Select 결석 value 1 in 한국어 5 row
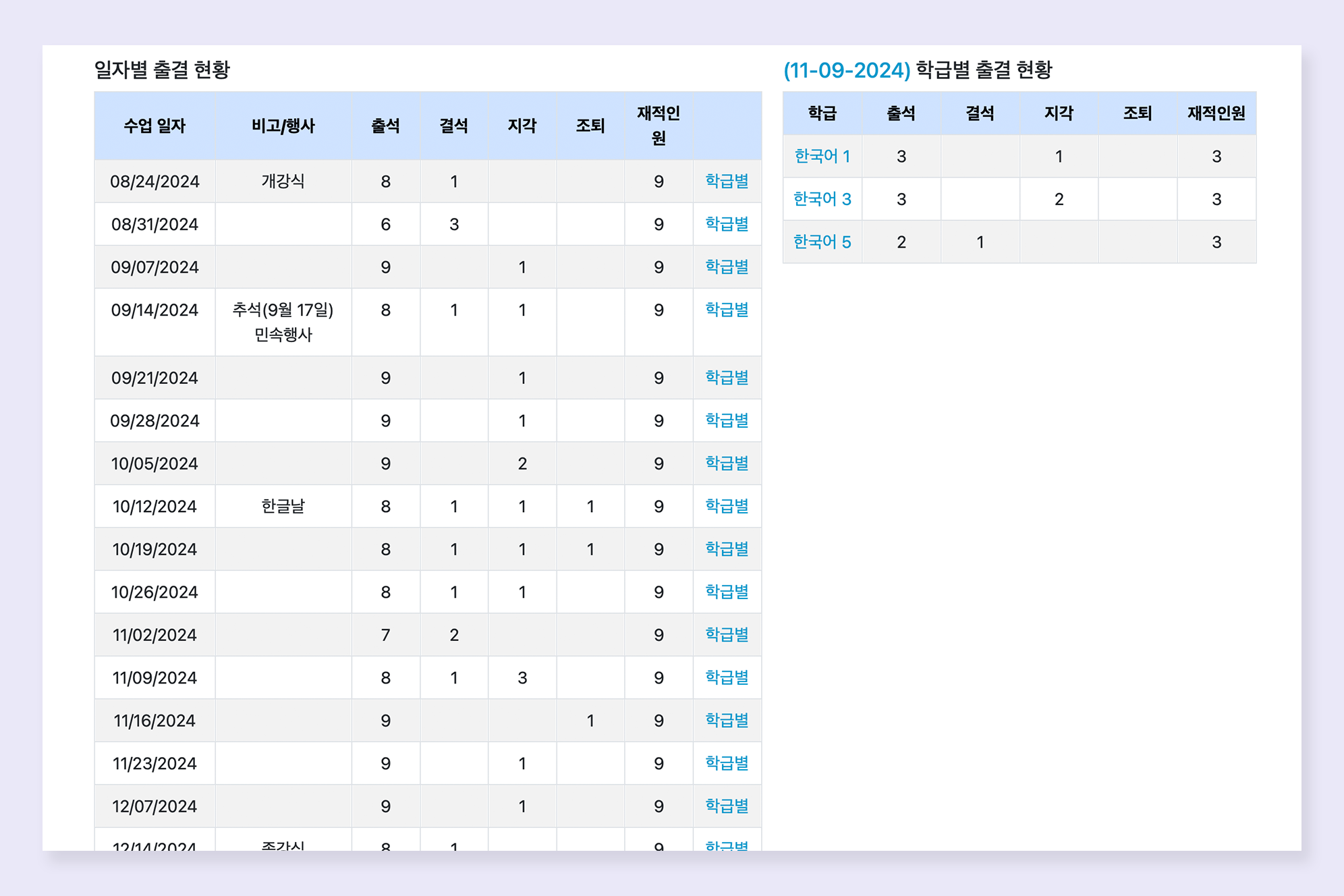The image size is (1344, 896). (980, 242)
